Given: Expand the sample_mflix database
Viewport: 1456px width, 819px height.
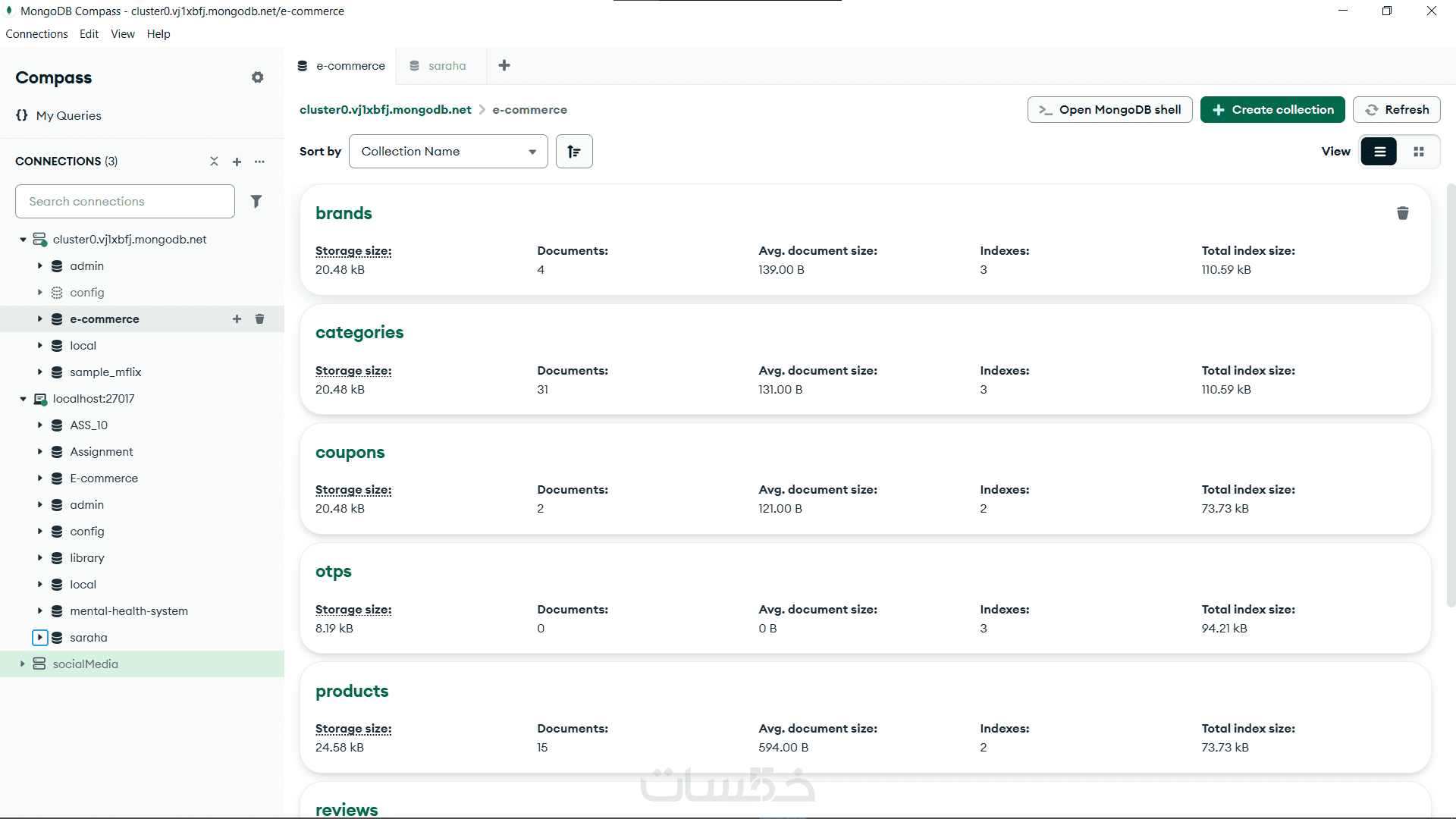Looking at the screenshot, I should (x=39, y=372).
